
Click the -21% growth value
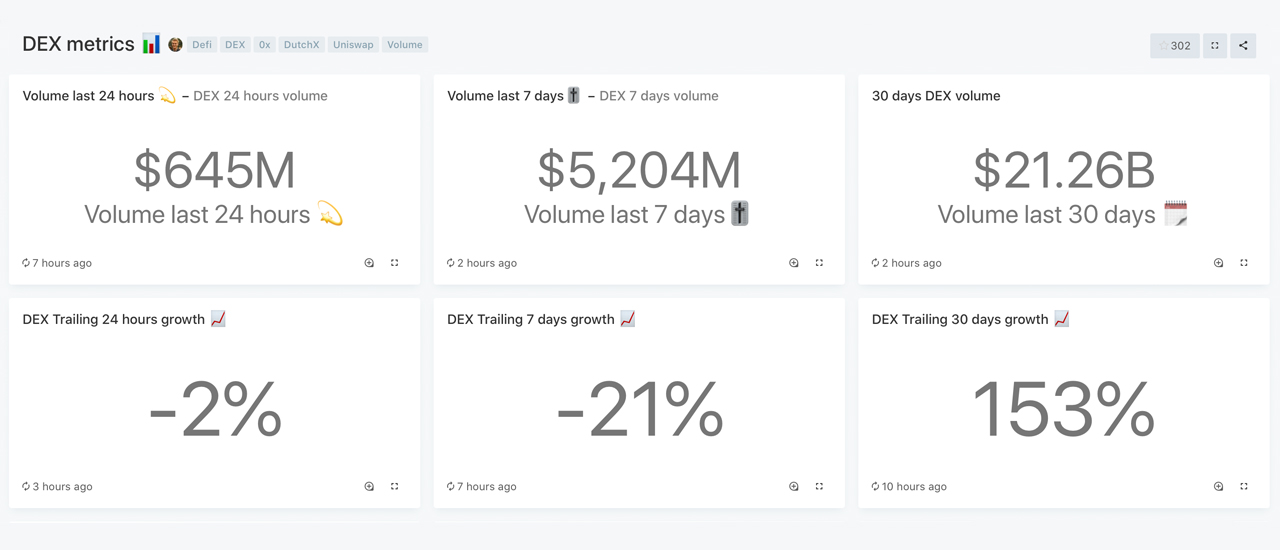639,409
